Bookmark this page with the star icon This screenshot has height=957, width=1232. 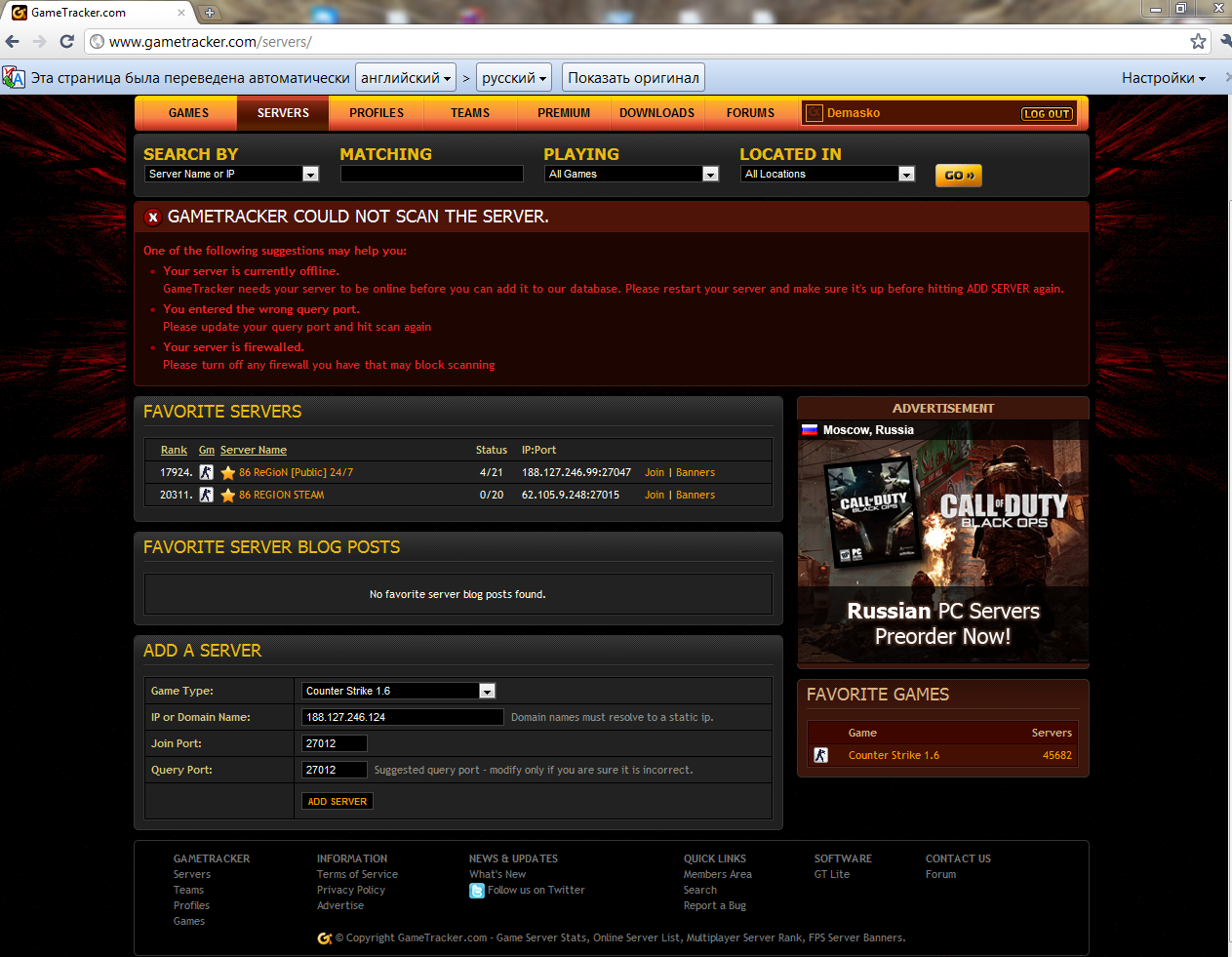[x=1198, y=41]
